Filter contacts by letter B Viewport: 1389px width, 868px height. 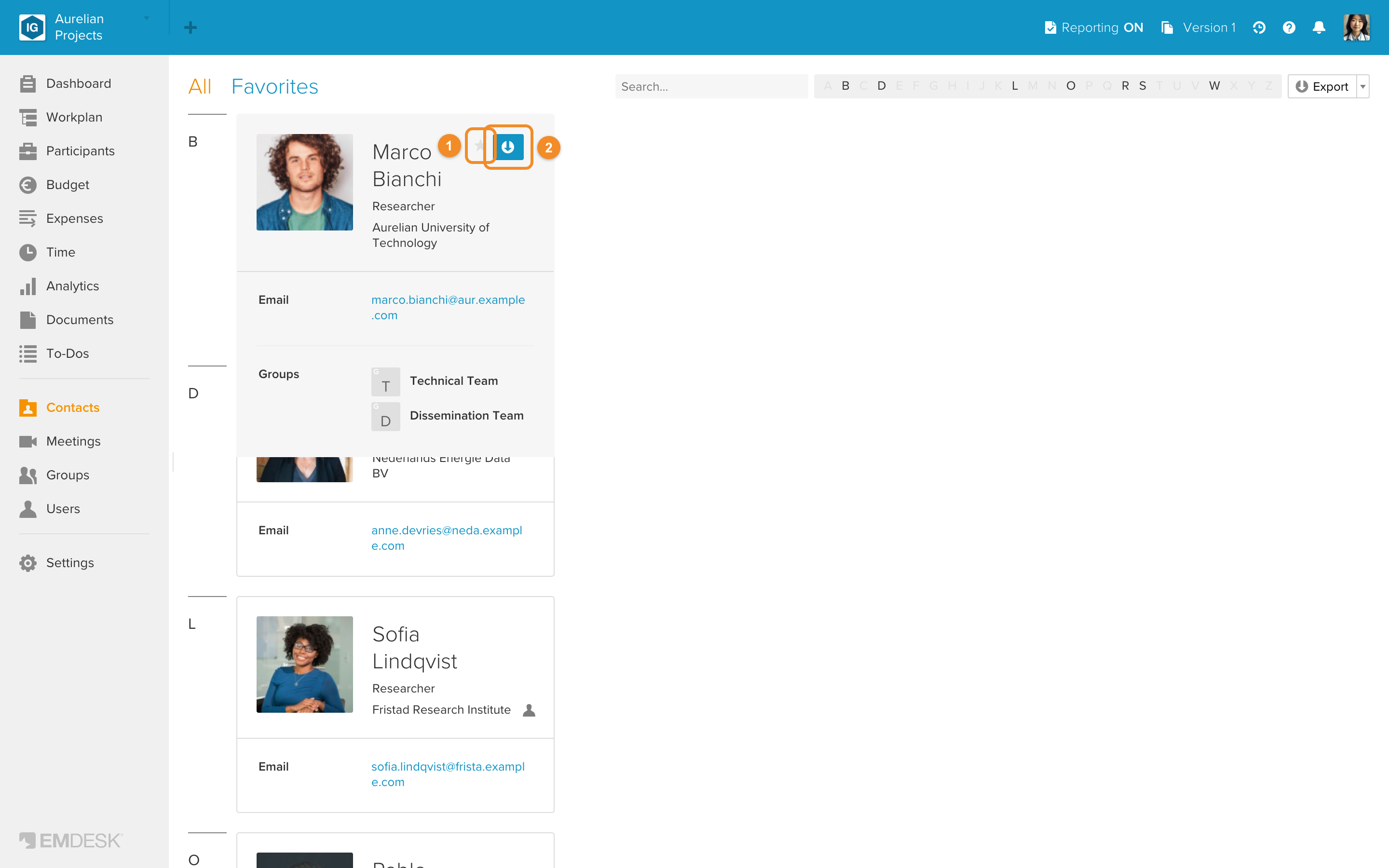845,86
